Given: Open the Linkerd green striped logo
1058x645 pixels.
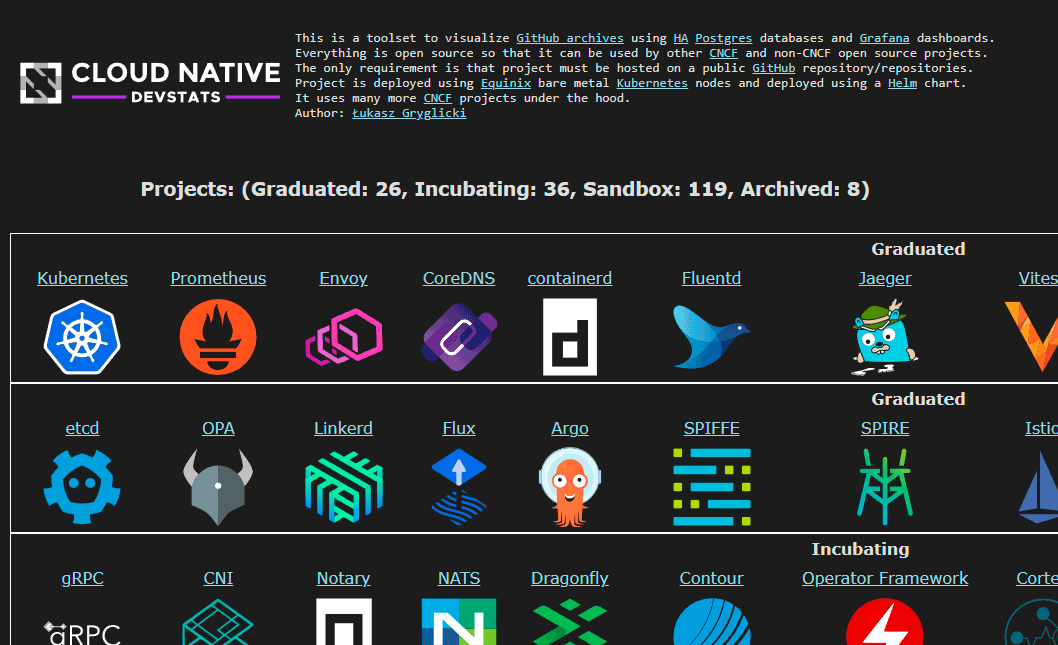Looking at the screenshot, I should [343, 486].
